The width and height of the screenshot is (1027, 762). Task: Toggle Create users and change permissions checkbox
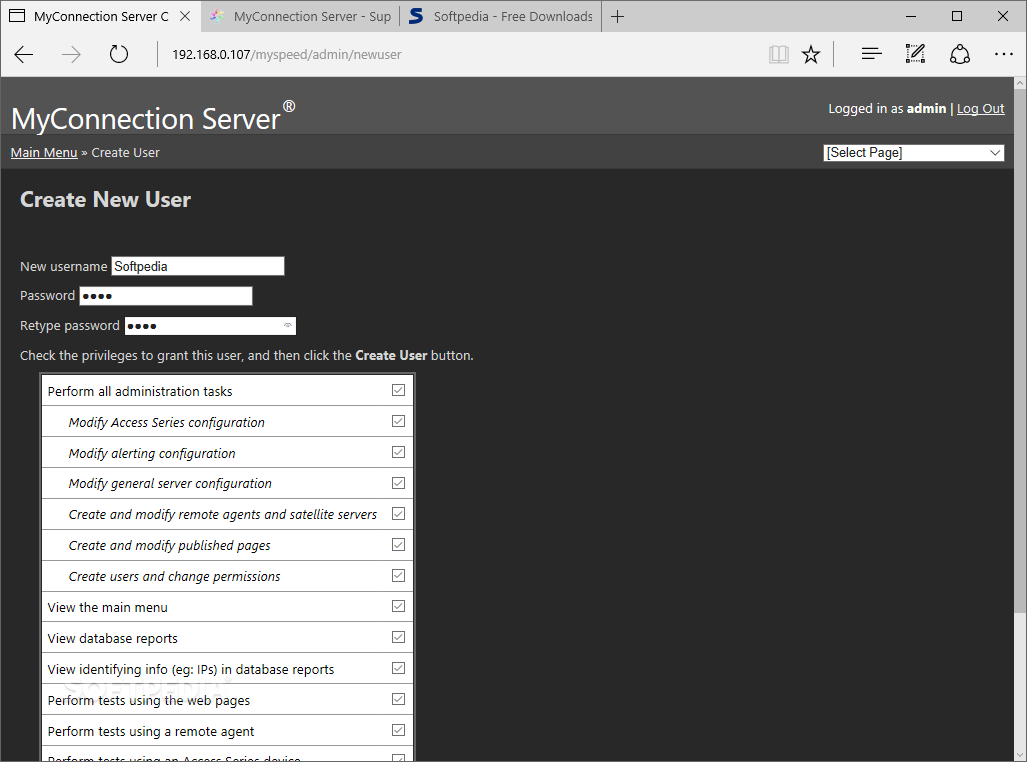(x=398, y=575)
